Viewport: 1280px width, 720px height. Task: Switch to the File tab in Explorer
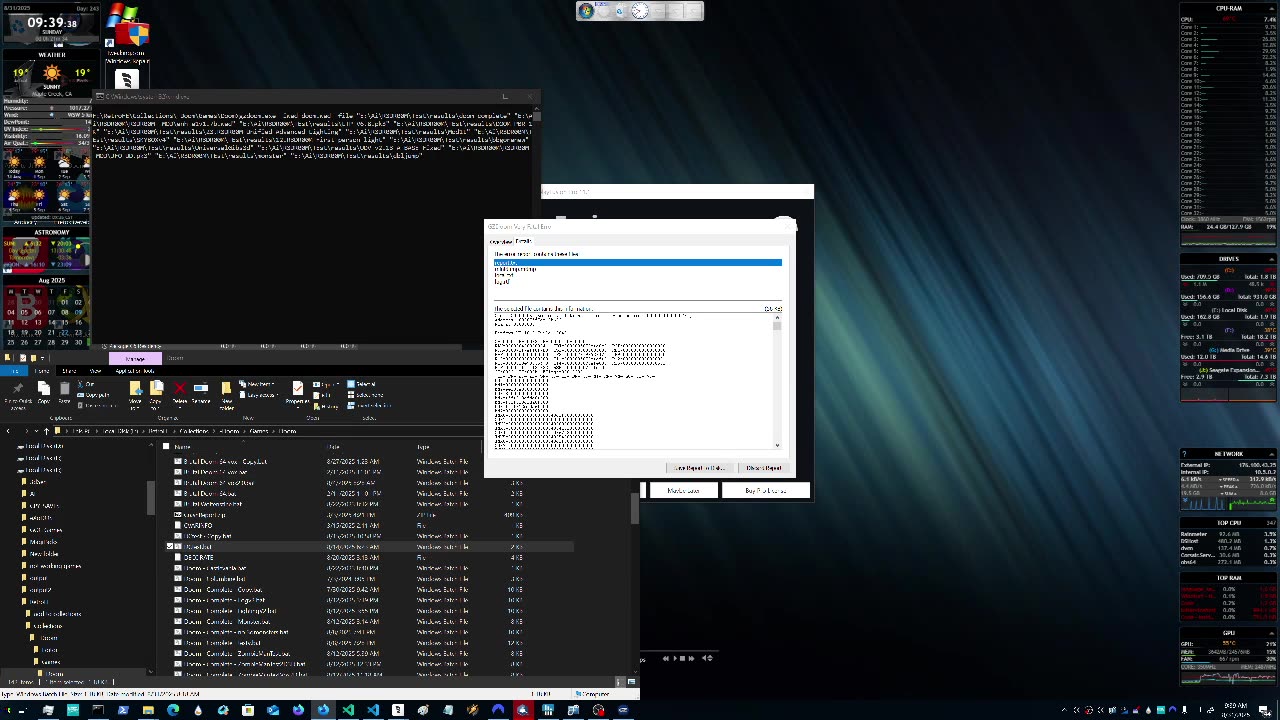[14, 371]
